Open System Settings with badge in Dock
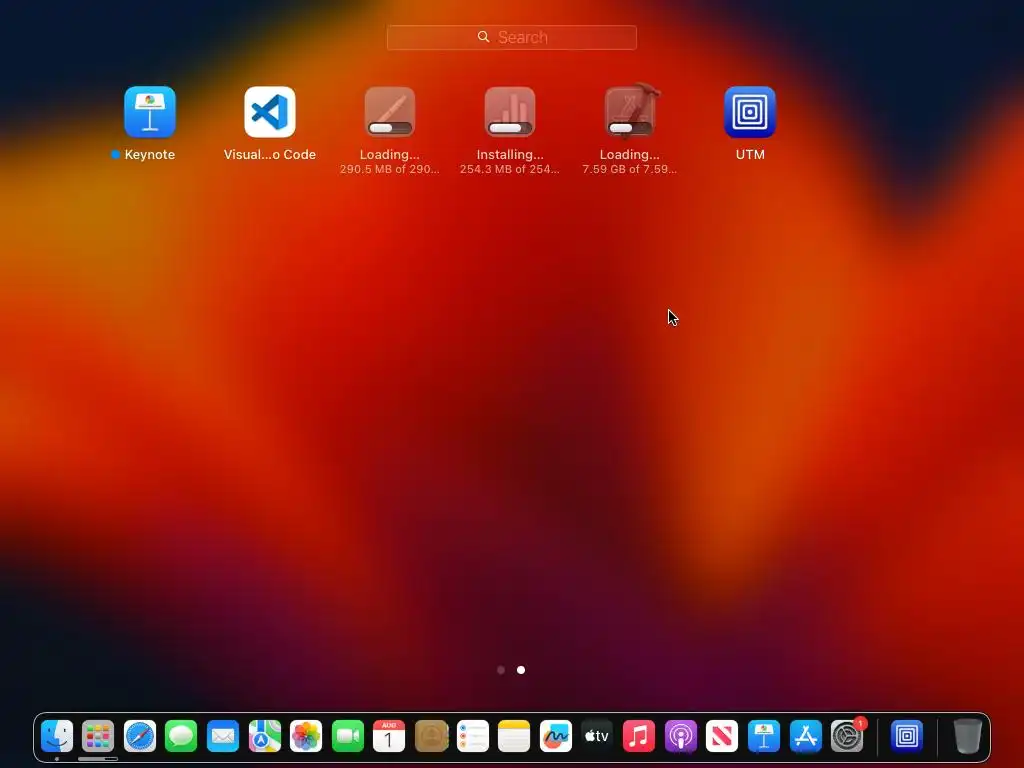Screen dimensions: 1024x768 coord(847,736)
